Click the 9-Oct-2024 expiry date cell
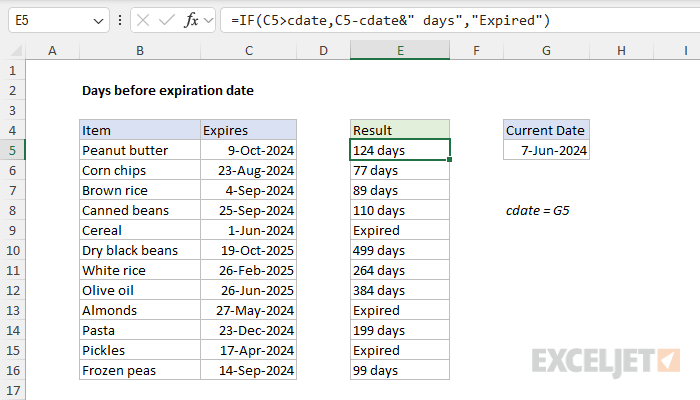The image size is (700, 400). [249, 150]
